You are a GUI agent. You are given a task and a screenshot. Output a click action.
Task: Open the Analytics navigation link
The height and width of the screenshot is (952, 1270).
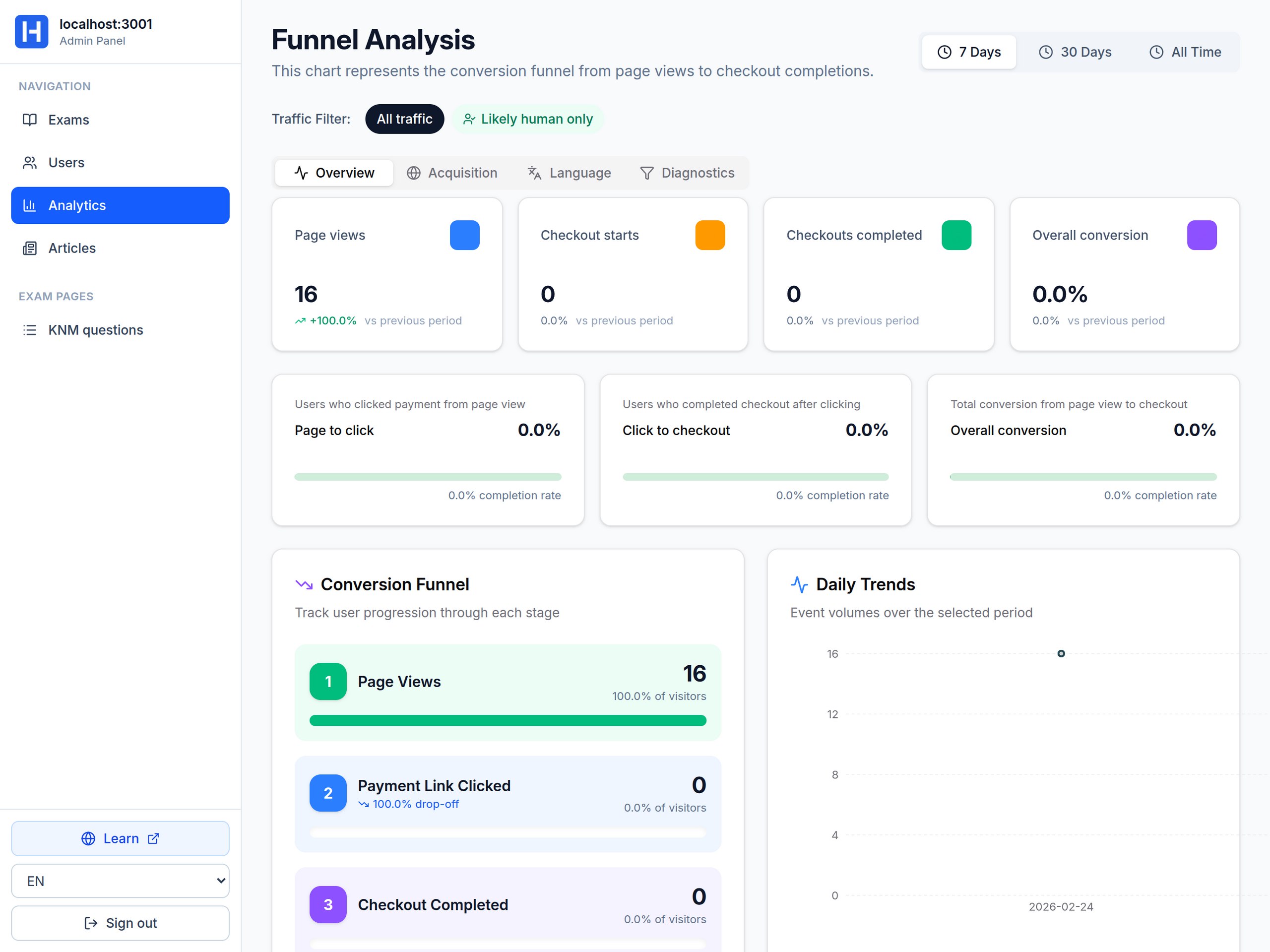coord(120,205)
